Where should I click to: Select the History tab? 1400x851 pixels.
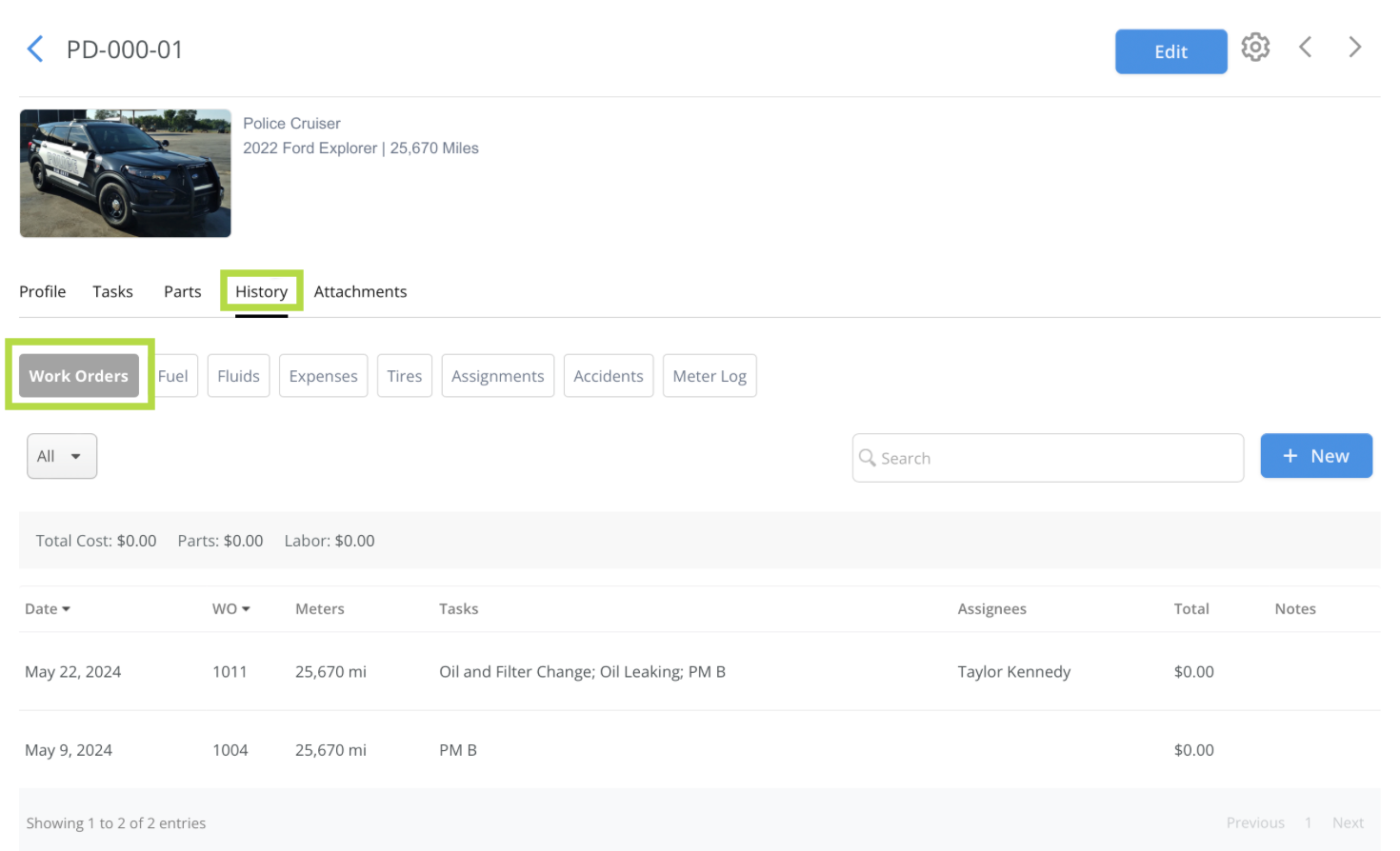pos(262,291)
